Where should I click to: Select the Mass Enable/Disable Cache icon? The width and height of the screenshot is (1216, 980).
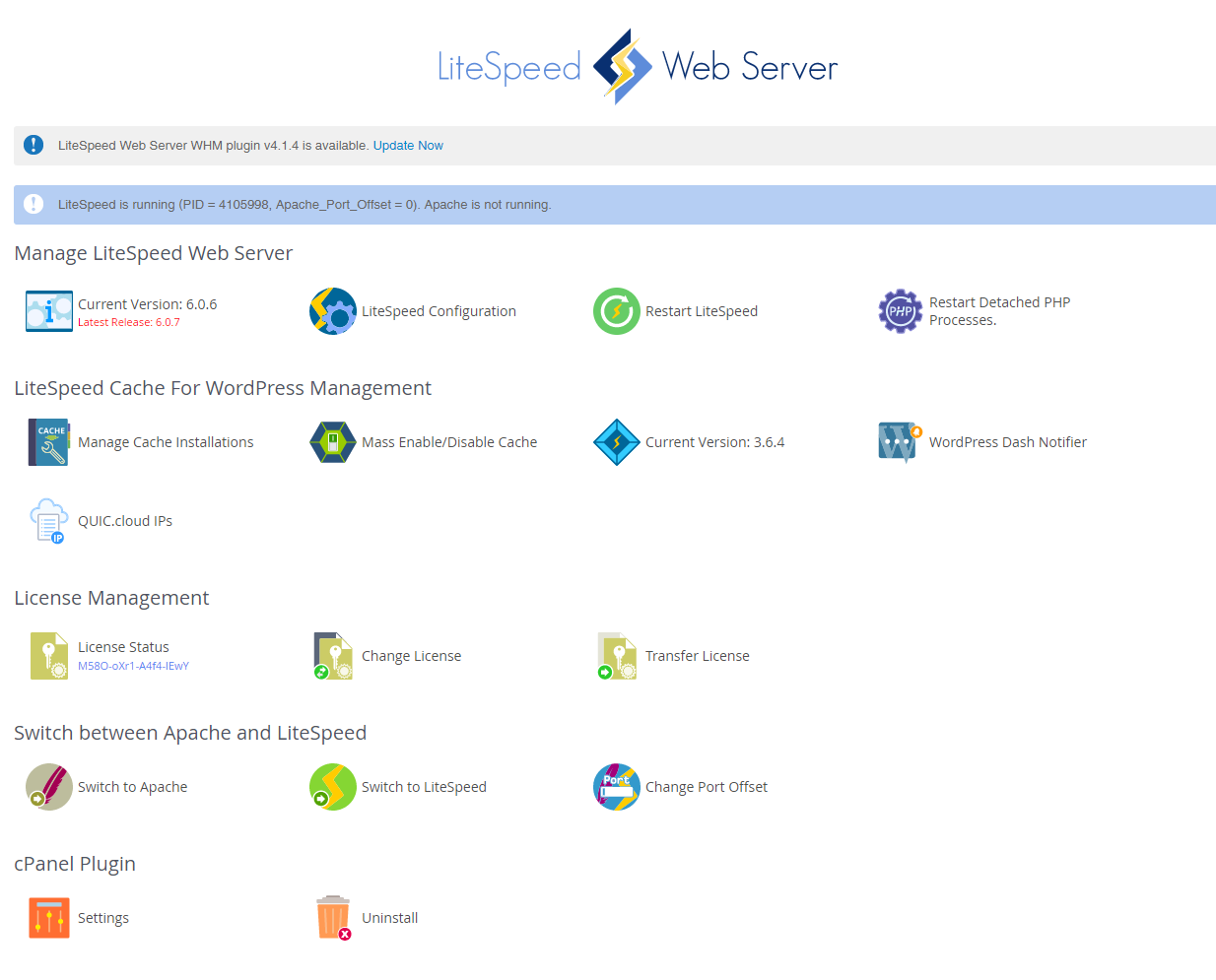click(x=333, y=442)
